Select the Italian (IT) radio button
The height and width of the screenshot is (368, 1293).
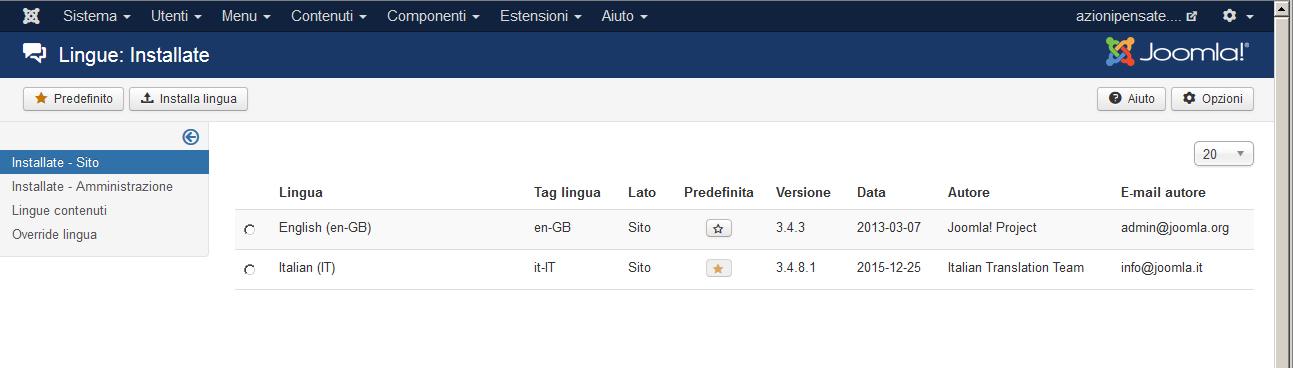tap(249, 269)
